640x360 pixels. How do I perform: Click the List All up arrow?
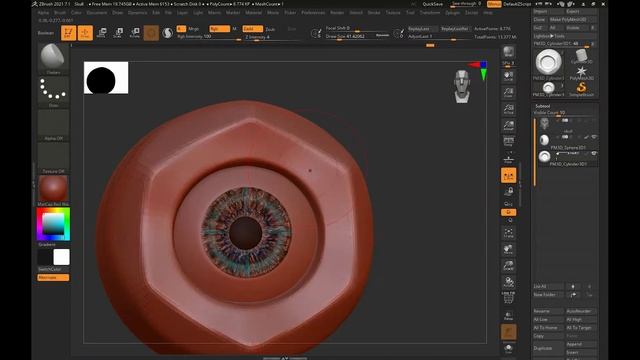(573, 287)
